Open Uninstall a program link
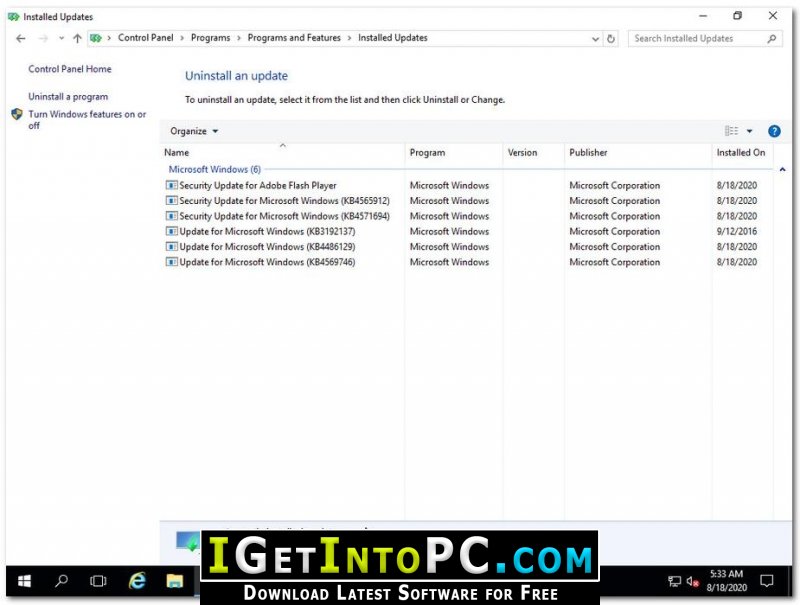 tap(68, 96)
